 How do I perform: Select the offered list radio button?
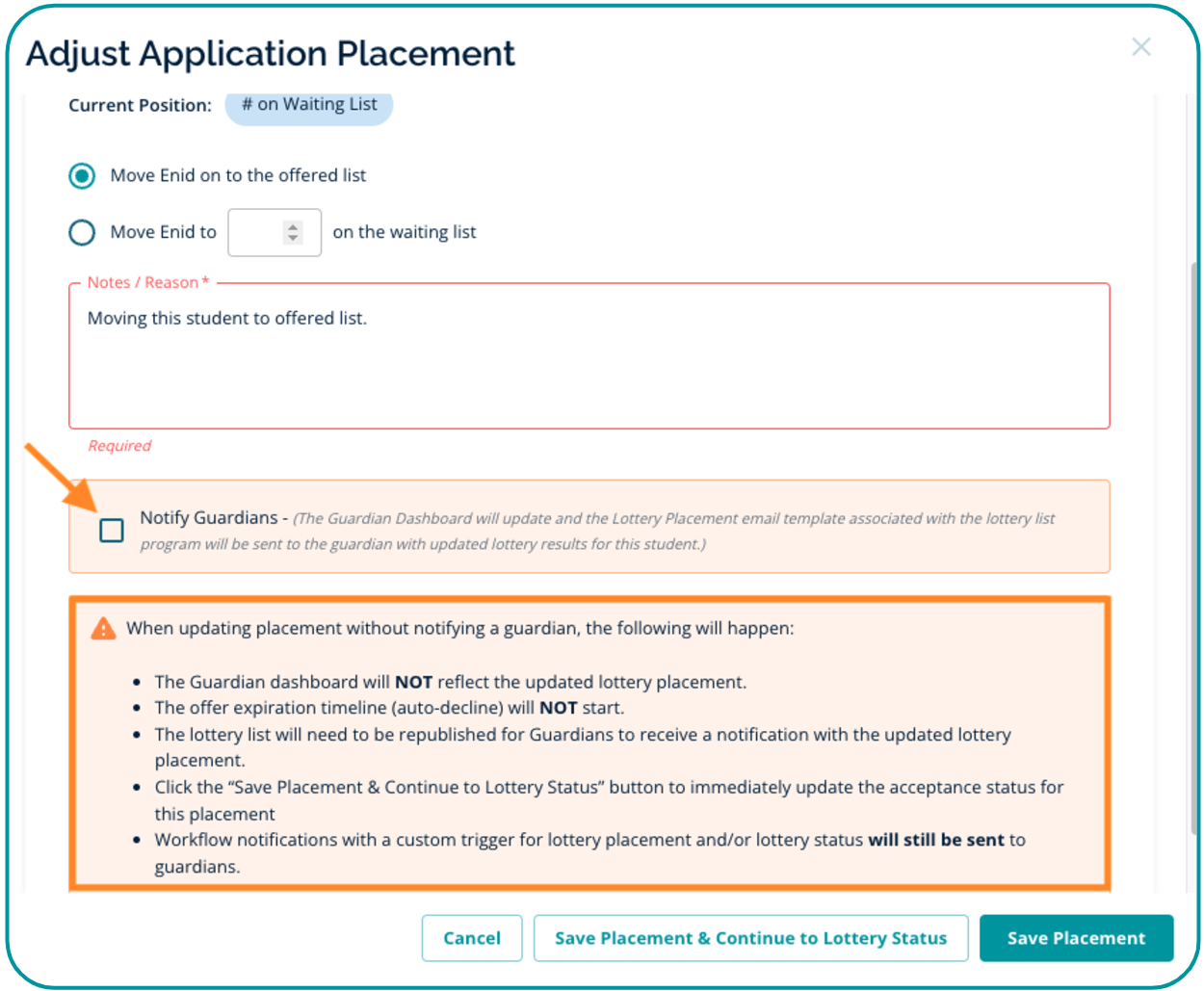tap(82, 176)
